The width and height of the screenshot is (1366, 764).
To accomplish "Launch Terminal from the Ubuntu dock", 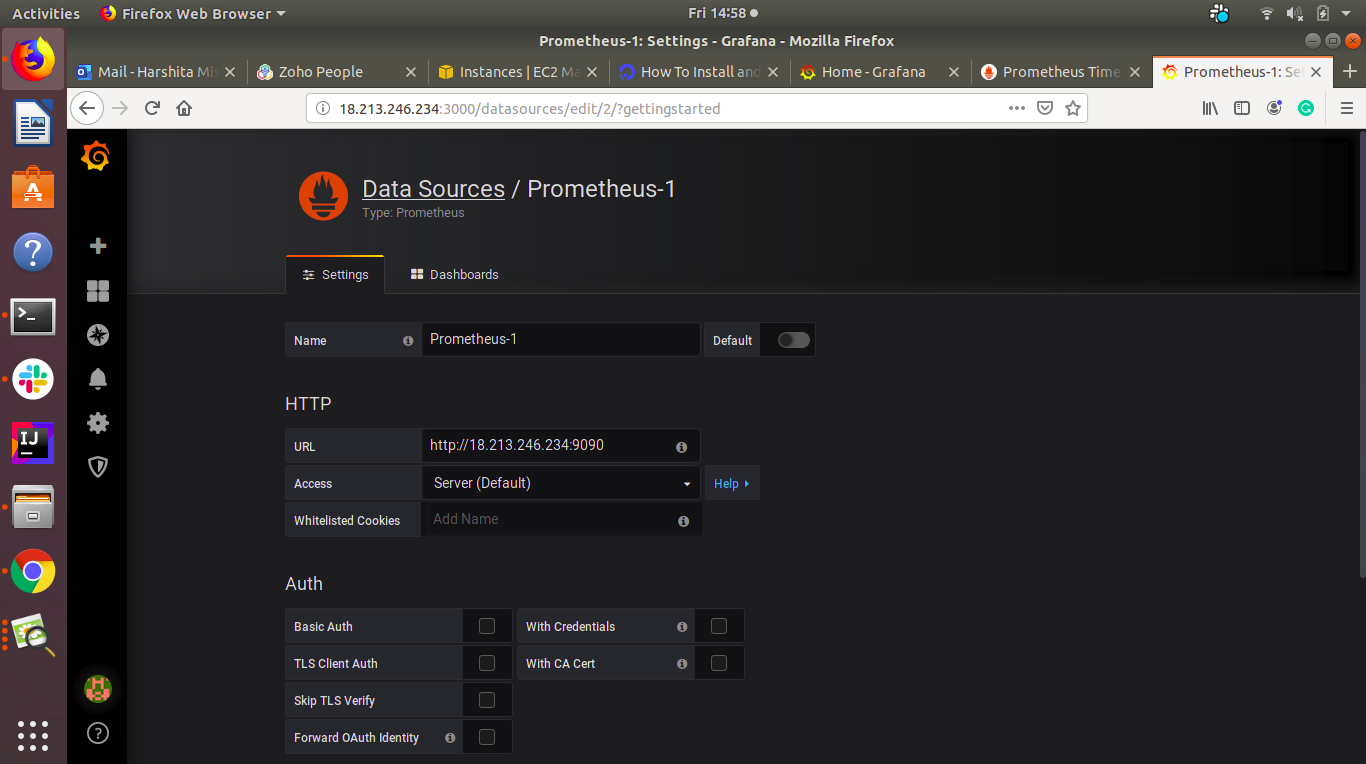I will 33,316.
